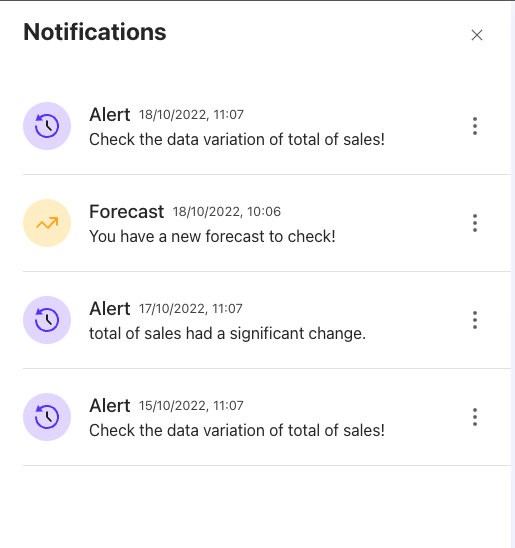Click the 17/10/2022, 11:07 timestamp

coord(191,309)
